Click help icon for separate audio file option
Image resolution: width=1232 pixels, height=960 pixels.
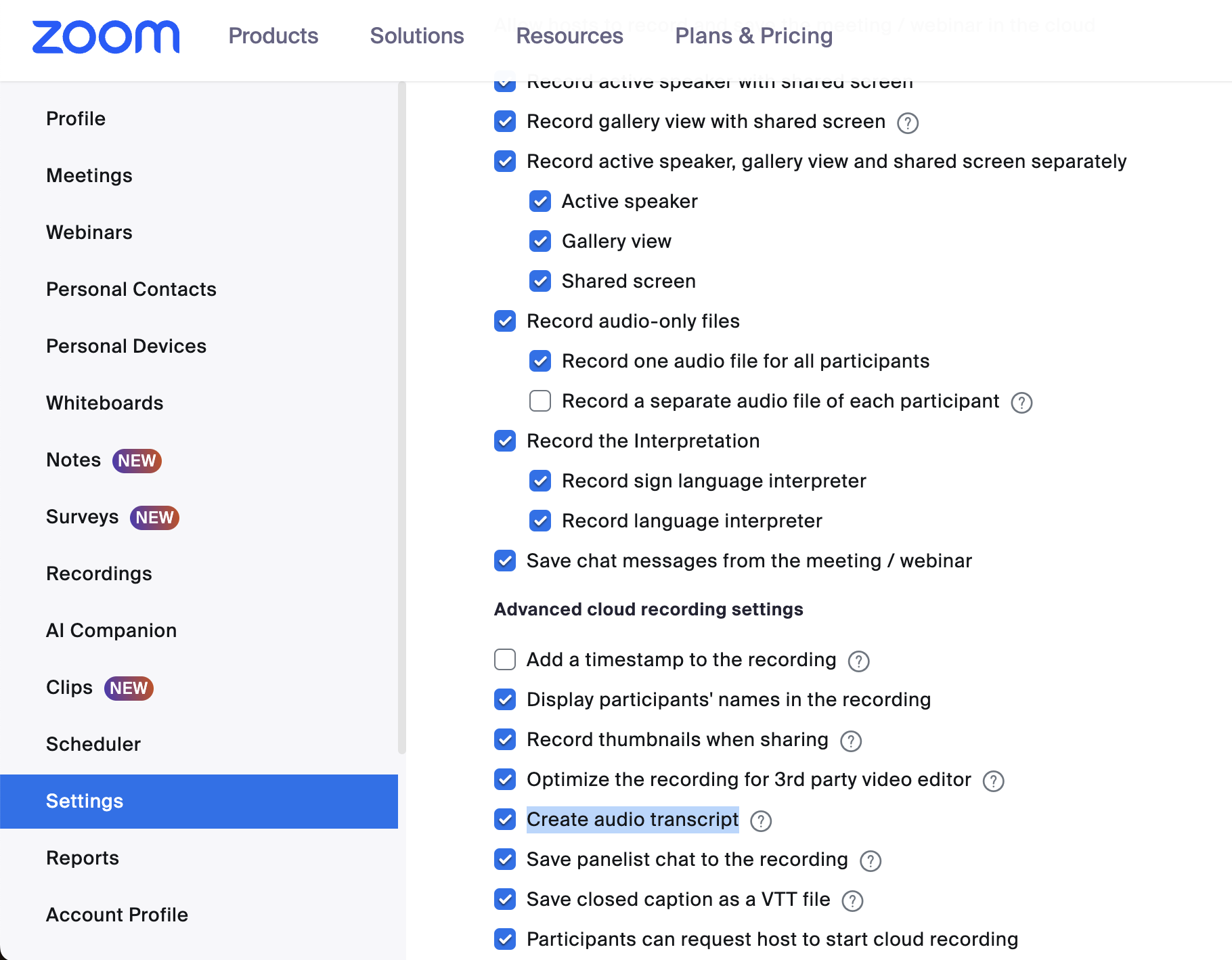click(1021, 403)
